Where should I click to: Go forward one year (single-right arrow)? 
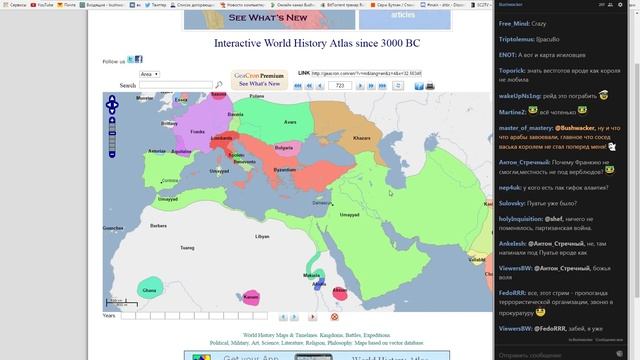[x=360, y=86]
